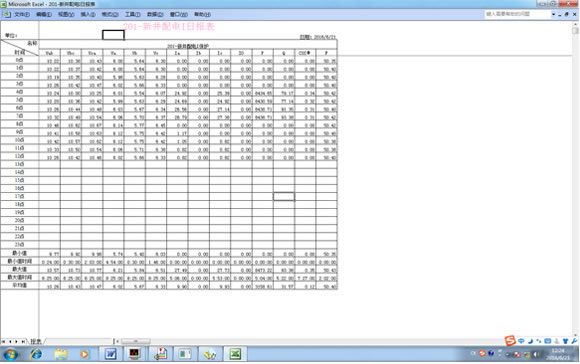580x364 pixels.
Task: Click the first-sheet navigation arrow
Action: 4,341
